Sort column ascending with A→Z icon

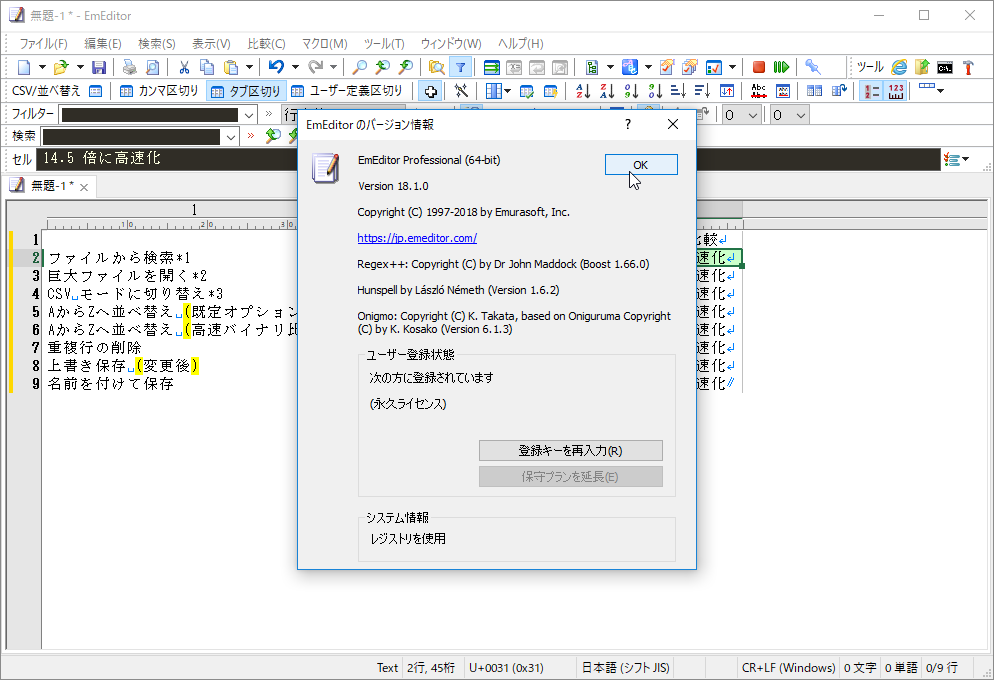click(580, 90)
